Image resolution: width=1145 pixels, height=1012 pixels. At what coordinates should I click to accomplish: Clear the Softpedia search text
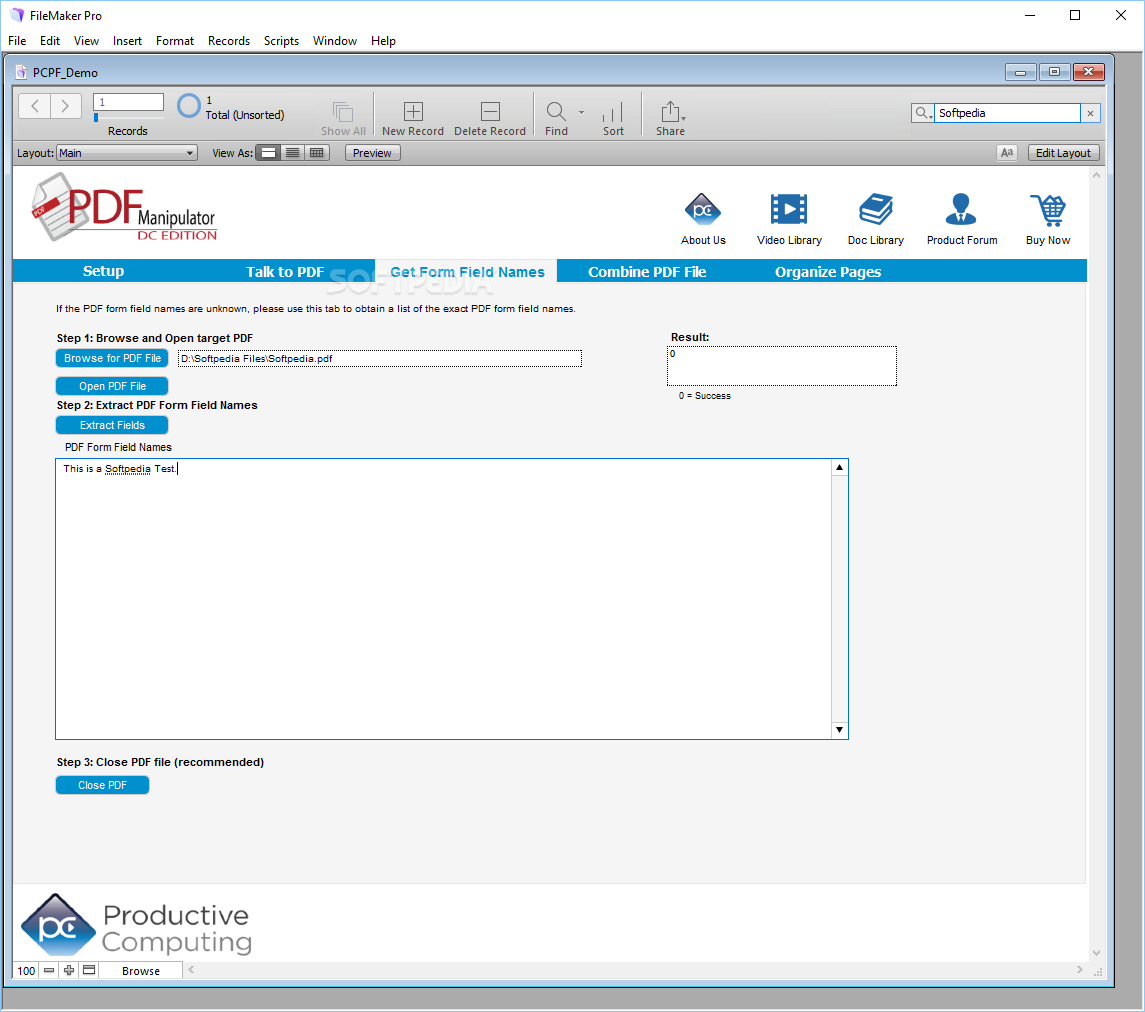pyautogui.click(x=1090, y=113)
